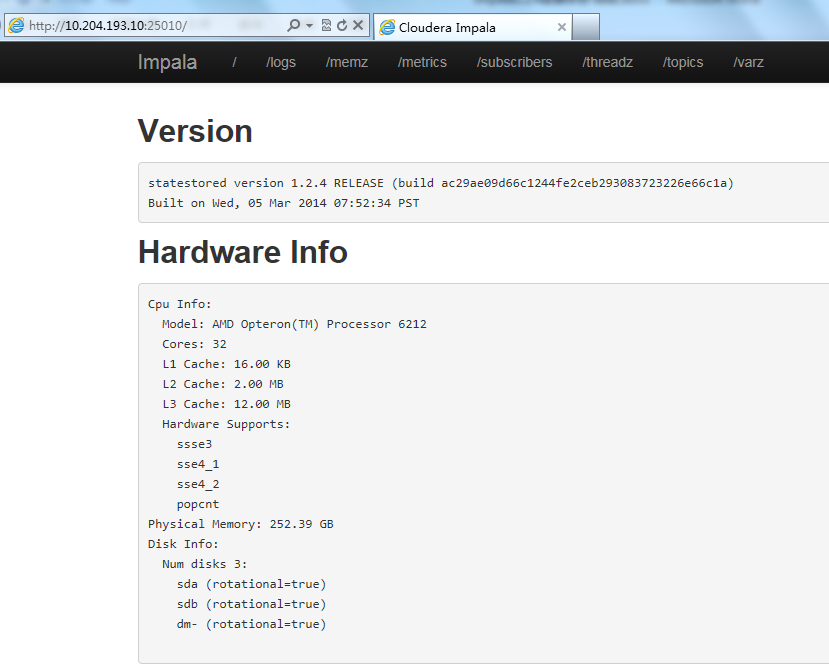Close the Cloudera Impala tab
This screenshot has height=667, width=829.
(561, 27)
